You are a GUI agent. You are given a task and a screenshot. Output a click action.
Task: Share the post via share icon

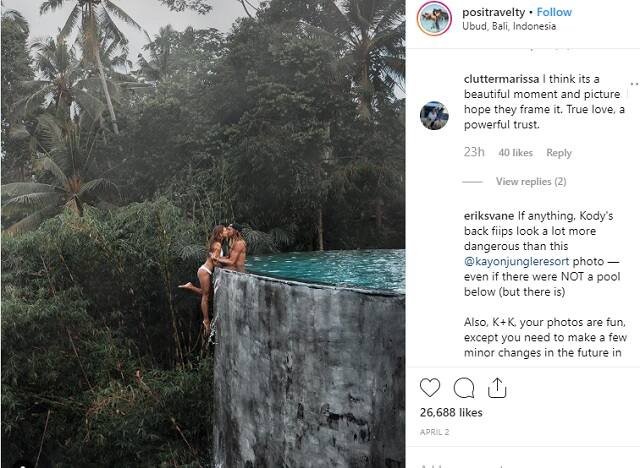(x=497, y=388)
